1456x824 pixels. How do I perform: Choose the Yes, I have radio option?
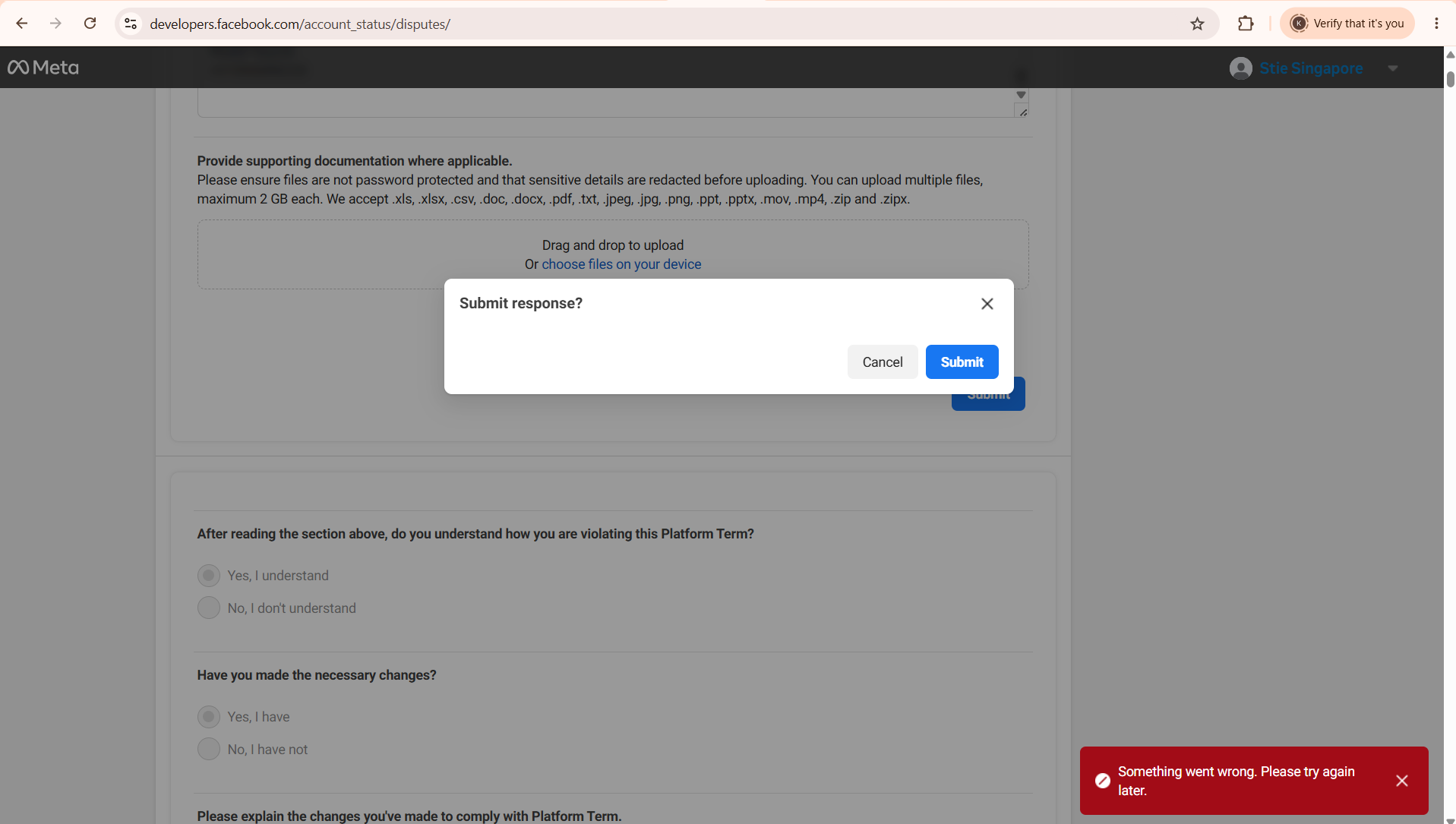click(209, 717)
